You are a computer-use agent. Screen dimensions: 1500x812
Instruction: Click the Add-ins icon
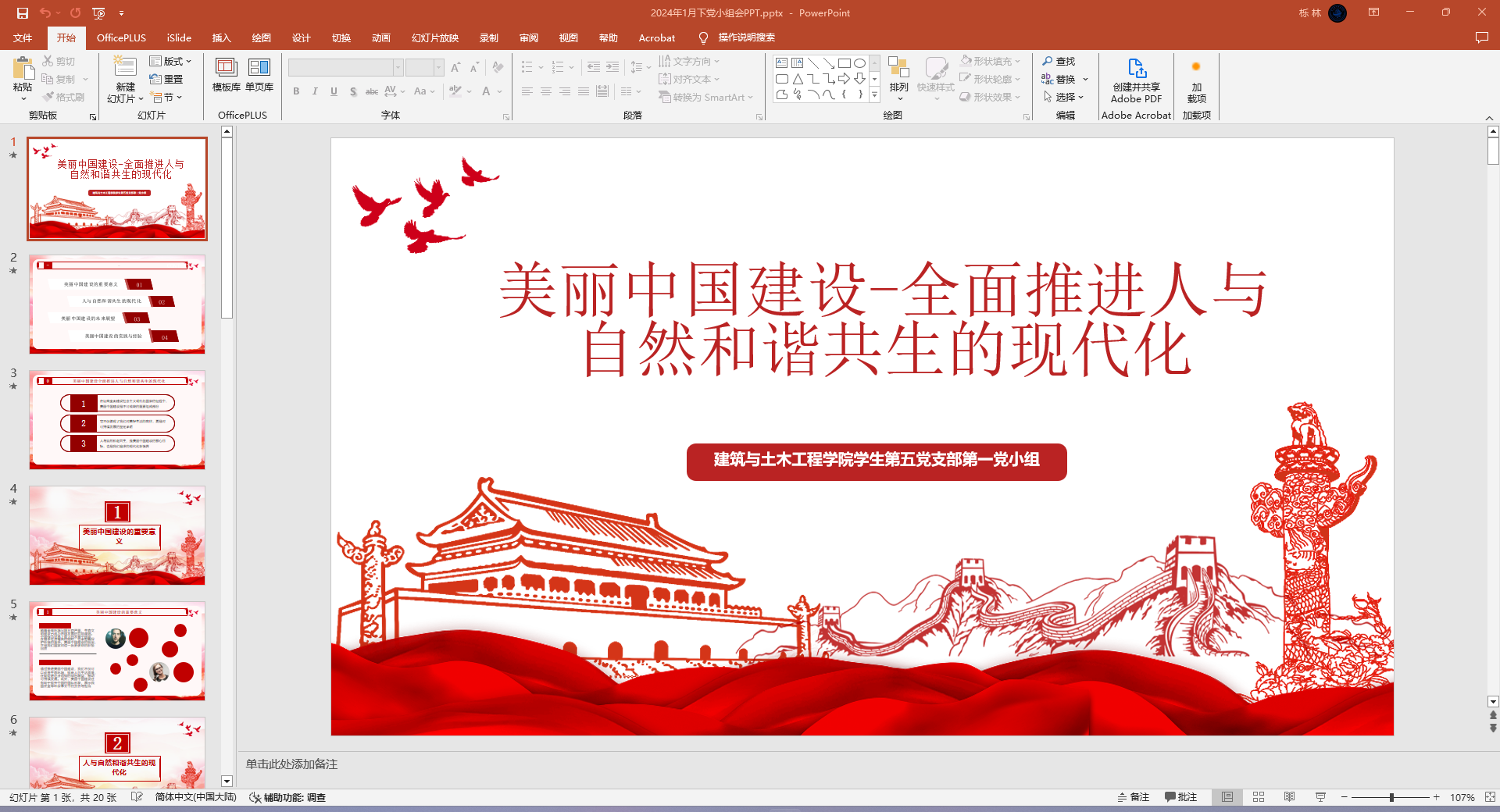click(1196, 80)
